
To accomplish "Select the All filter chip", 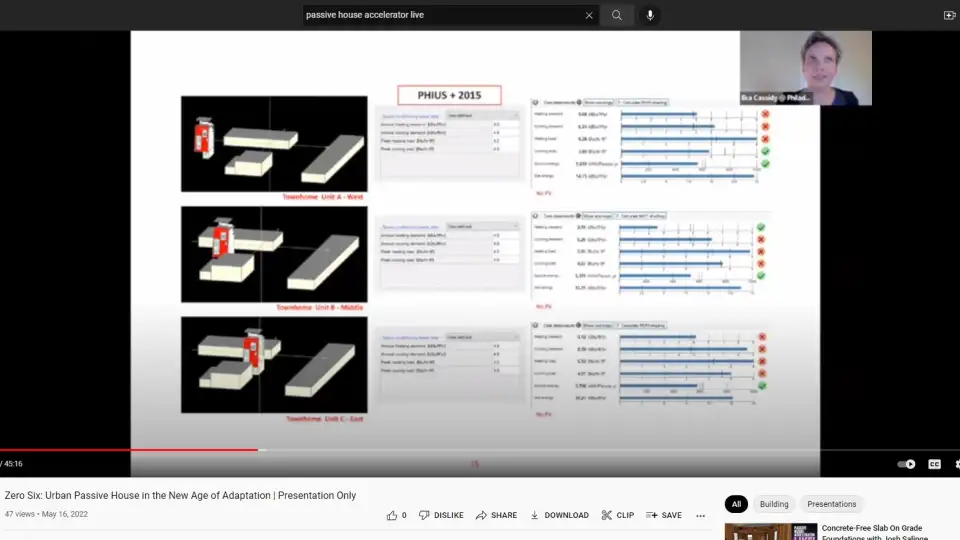I will (x=736, y=504).
